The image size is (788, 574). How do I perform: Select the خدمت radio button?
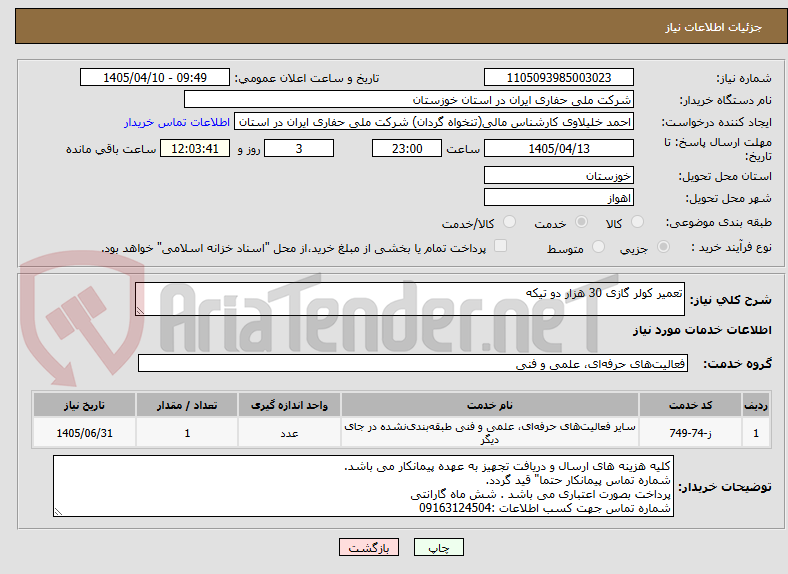[581, 222]
